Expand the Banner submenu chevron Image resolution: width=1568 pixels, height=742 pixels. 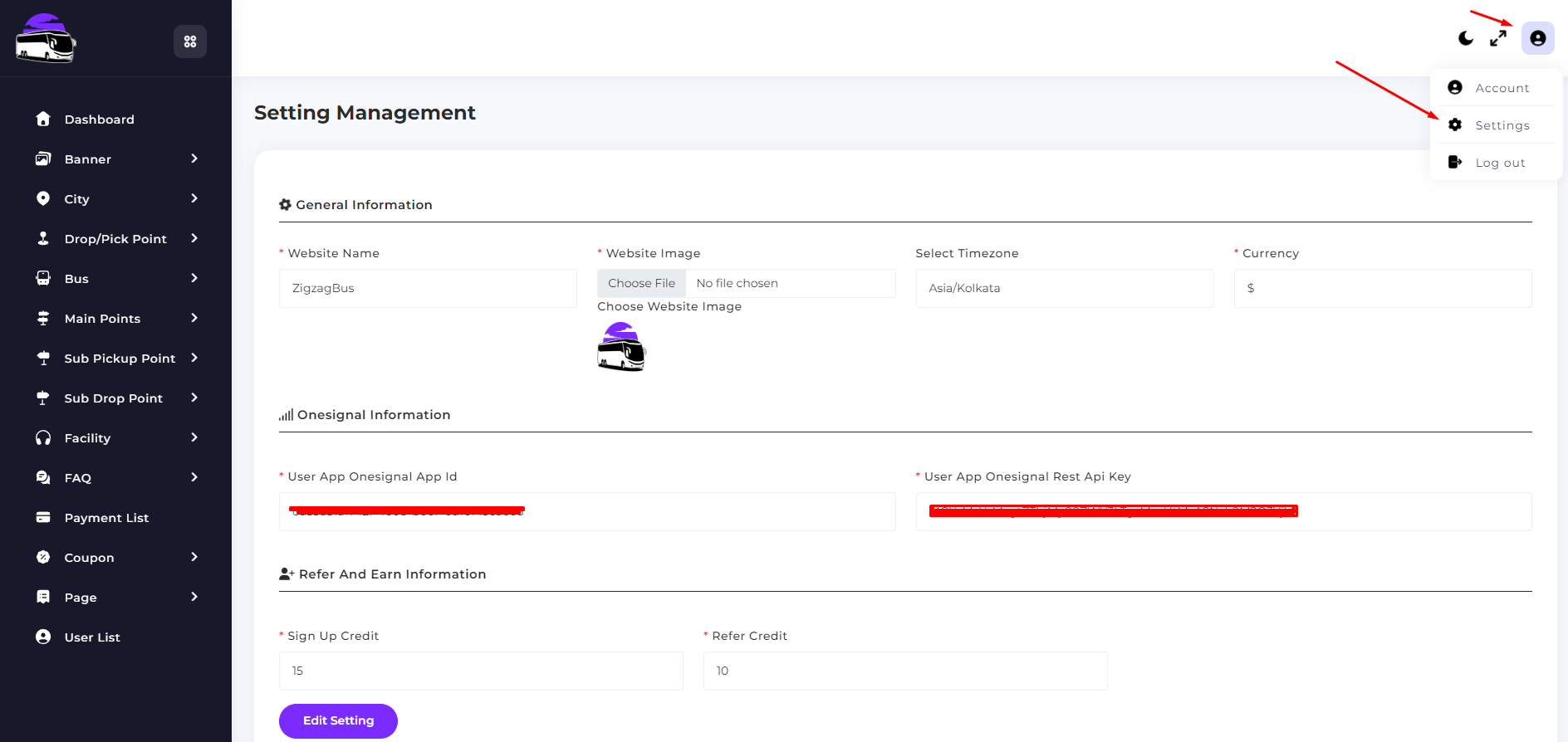click(x=194, y=159)
